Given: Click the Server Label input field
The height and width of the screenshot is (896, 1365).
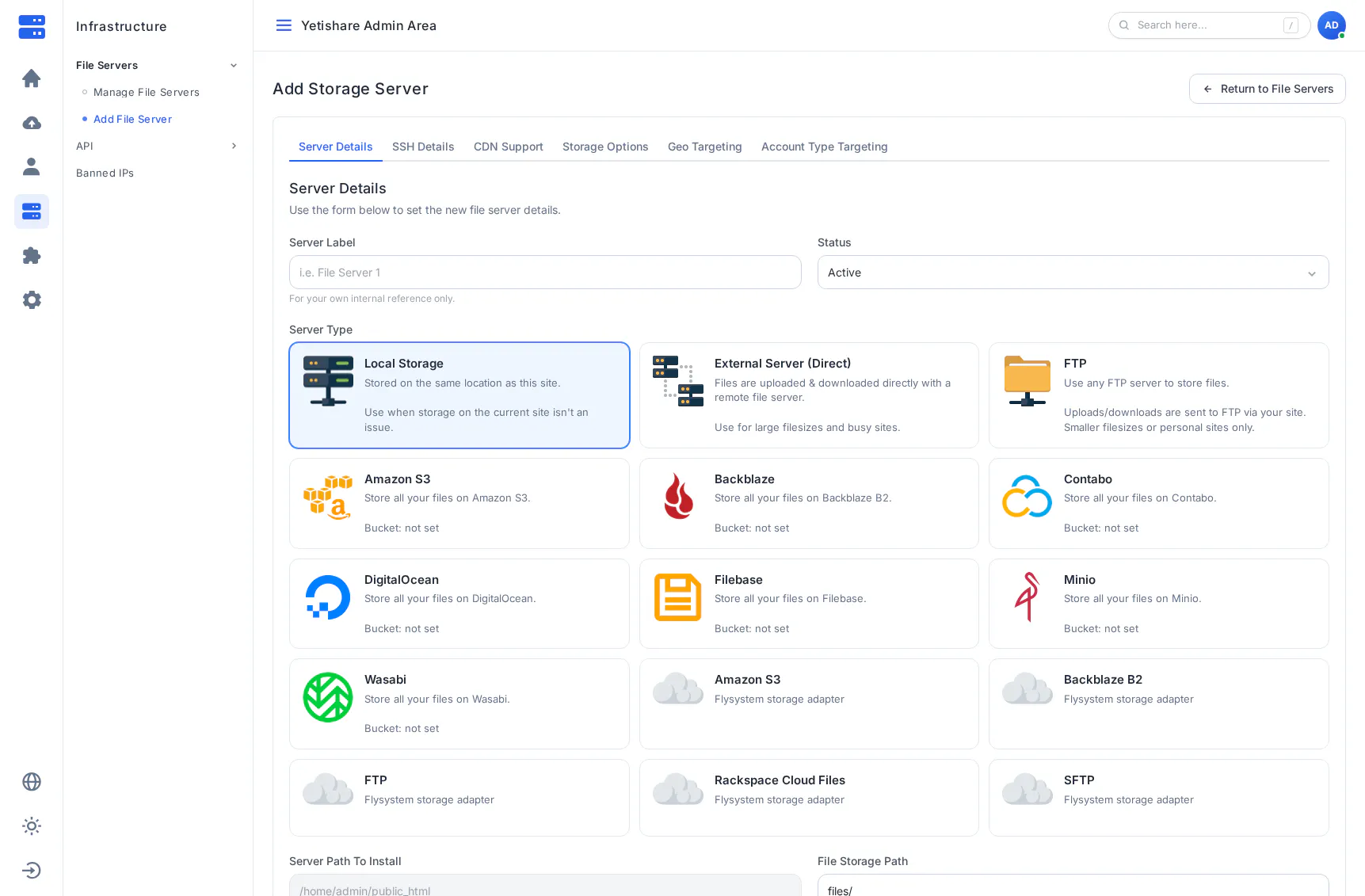Looking at the screenshot, I should pos(545,273).
